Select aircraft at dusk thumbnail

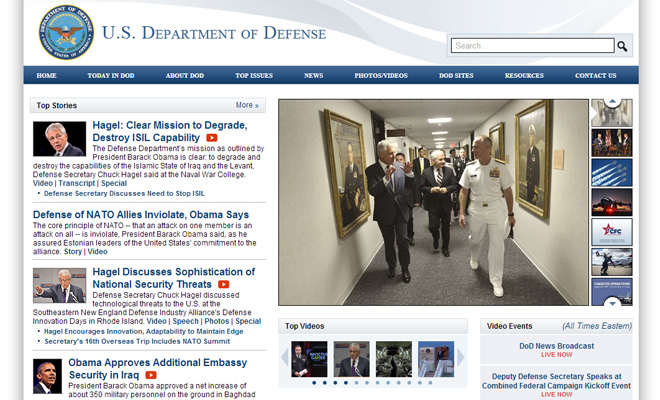[612, 202]
